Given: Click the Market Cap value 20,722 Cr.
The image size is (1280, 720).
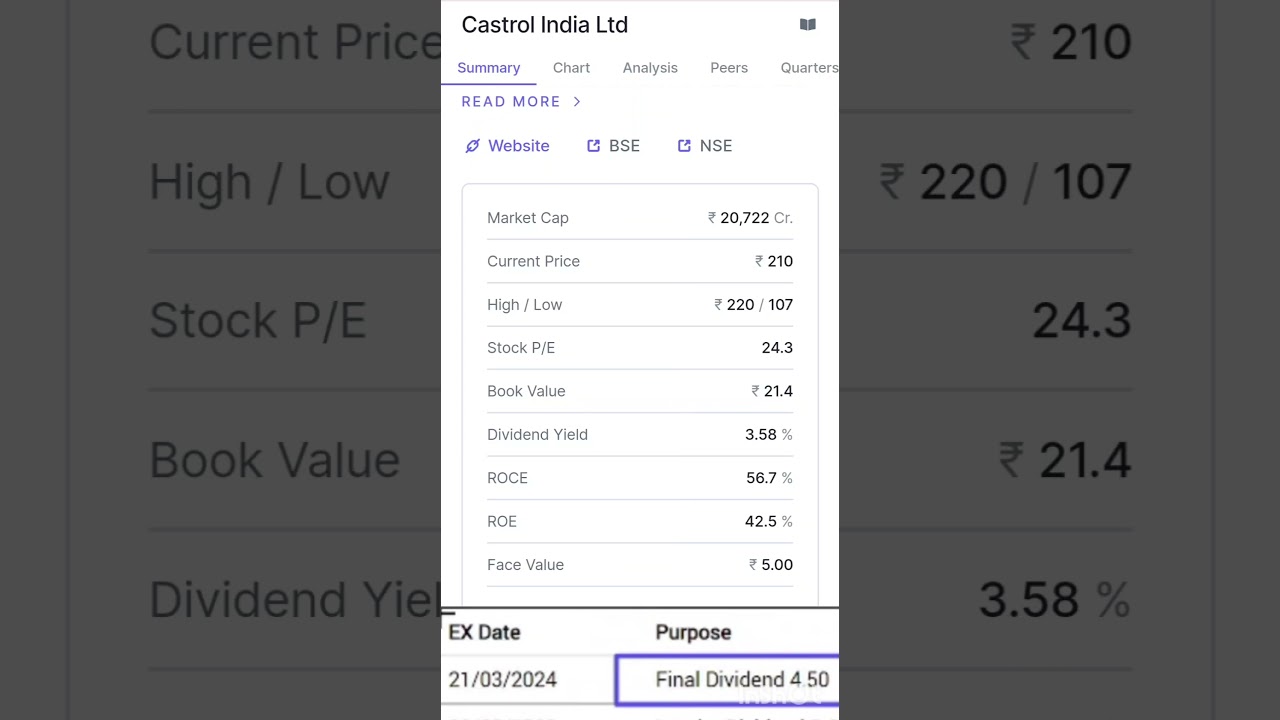Looking at the screenshot, I should coord(750,218).
